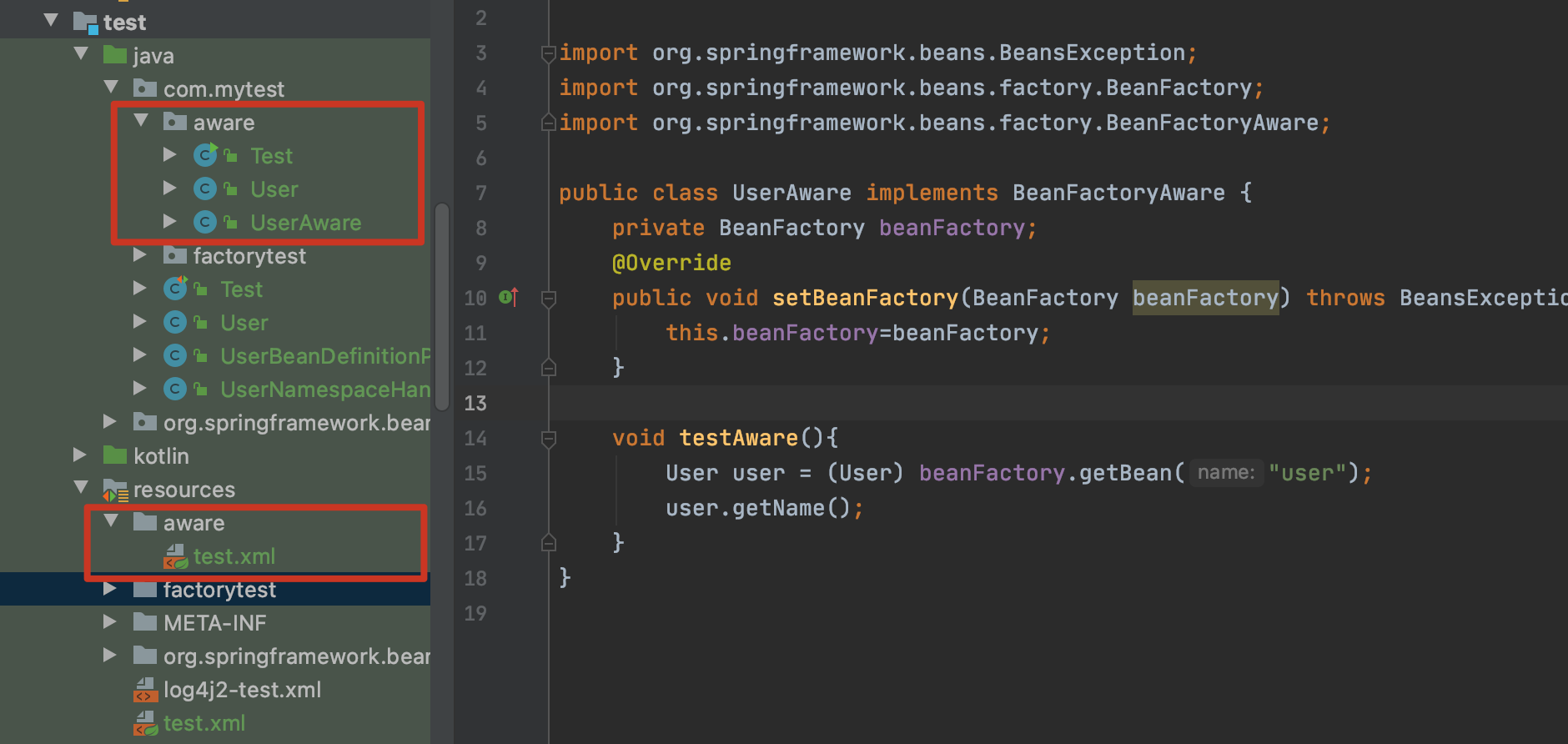Viewport: 1568px width, 744px height.
Task: Click the private beanFactory field declaration
Action: (952, 228)
